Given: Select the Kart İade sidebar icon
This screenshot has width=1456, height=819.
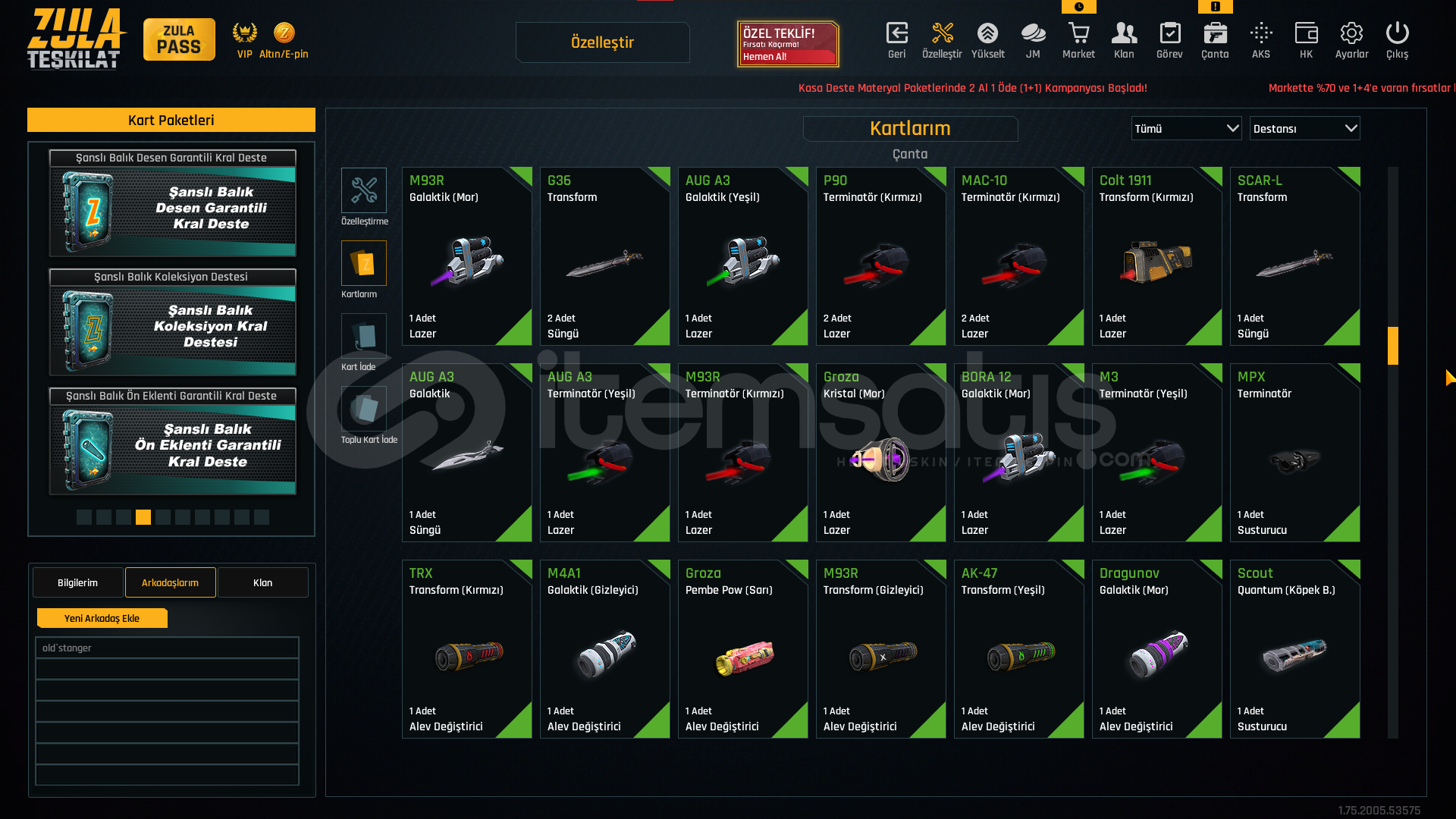Looking at the screenshot, I should tap(364, 336).
